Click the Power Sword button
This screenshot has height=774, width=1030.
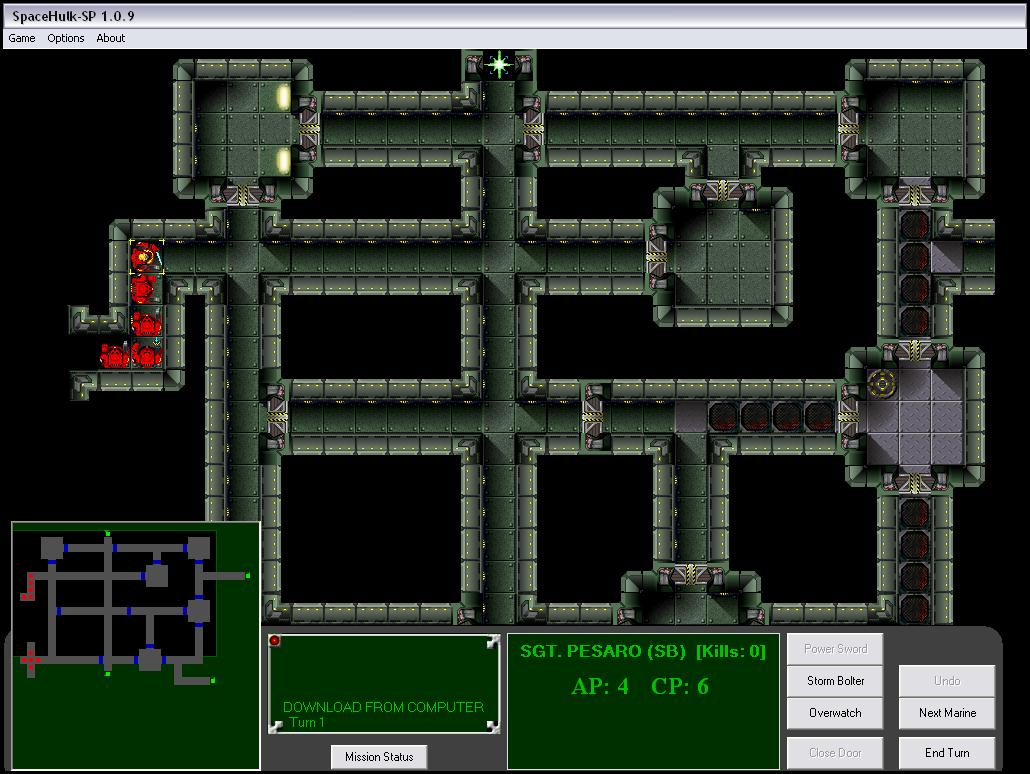[x=835, y=649]
